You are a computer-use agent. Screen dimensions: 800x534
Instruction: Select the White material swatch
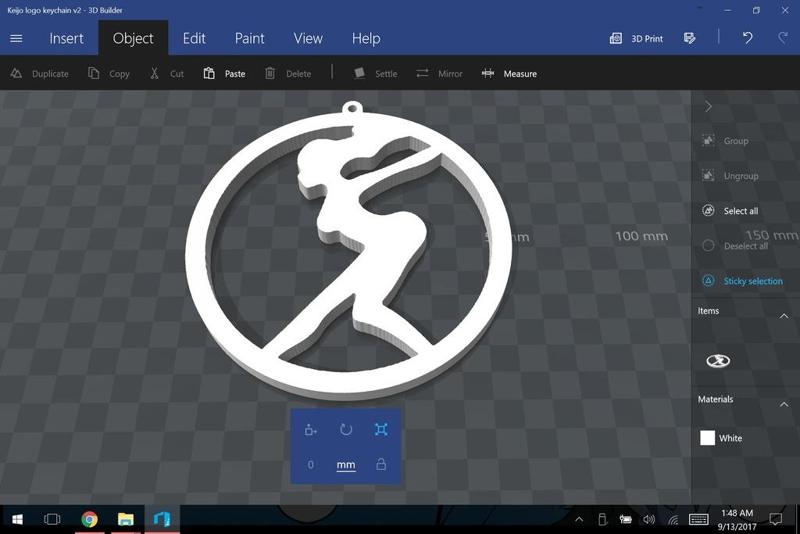tap(708, 438)
